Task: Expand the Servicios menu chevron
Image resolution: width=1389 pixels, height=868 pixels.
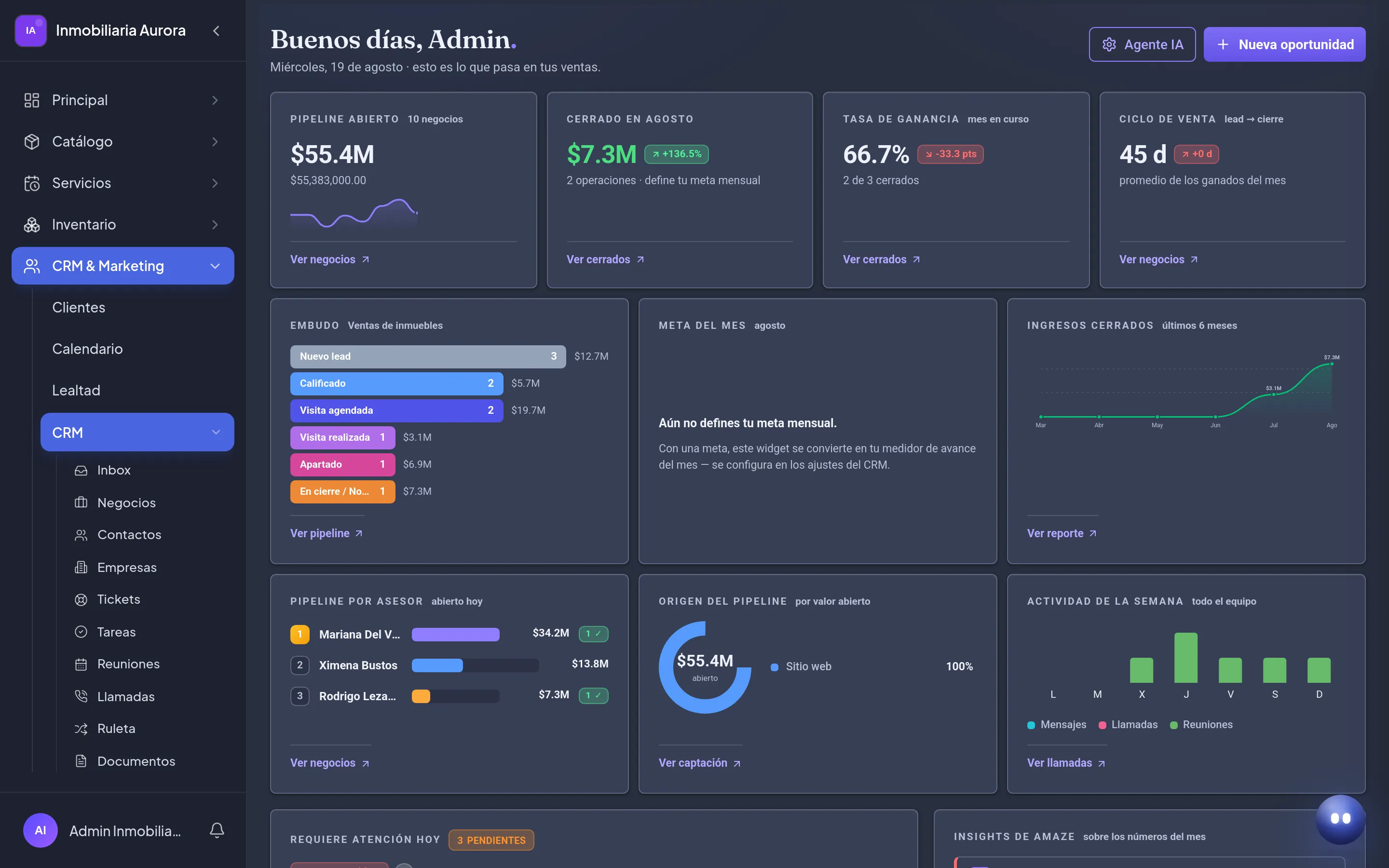Action: pyautogui.click(x=215, y=183)
